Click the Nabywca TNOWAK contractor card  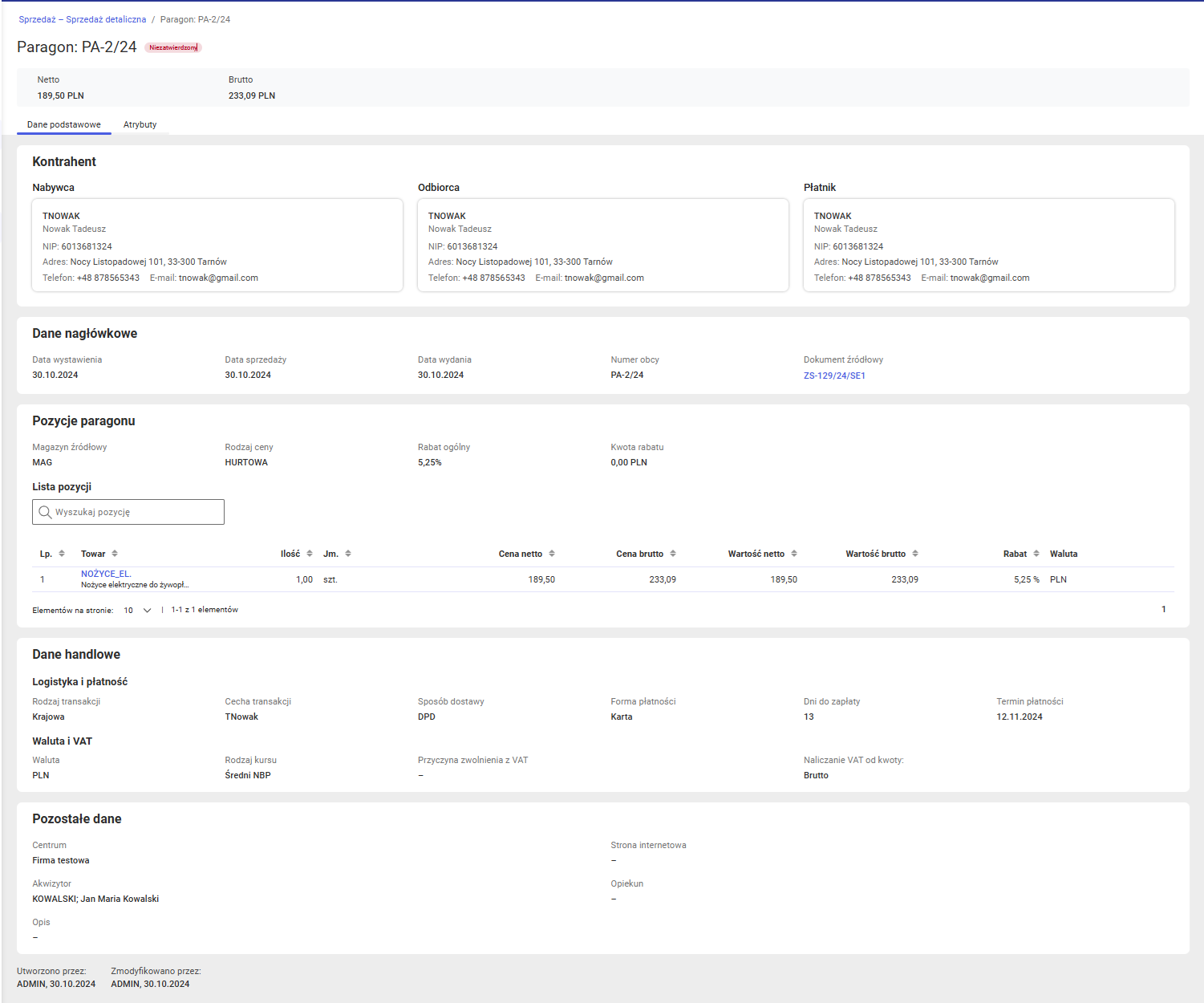(x=217, y=246)
